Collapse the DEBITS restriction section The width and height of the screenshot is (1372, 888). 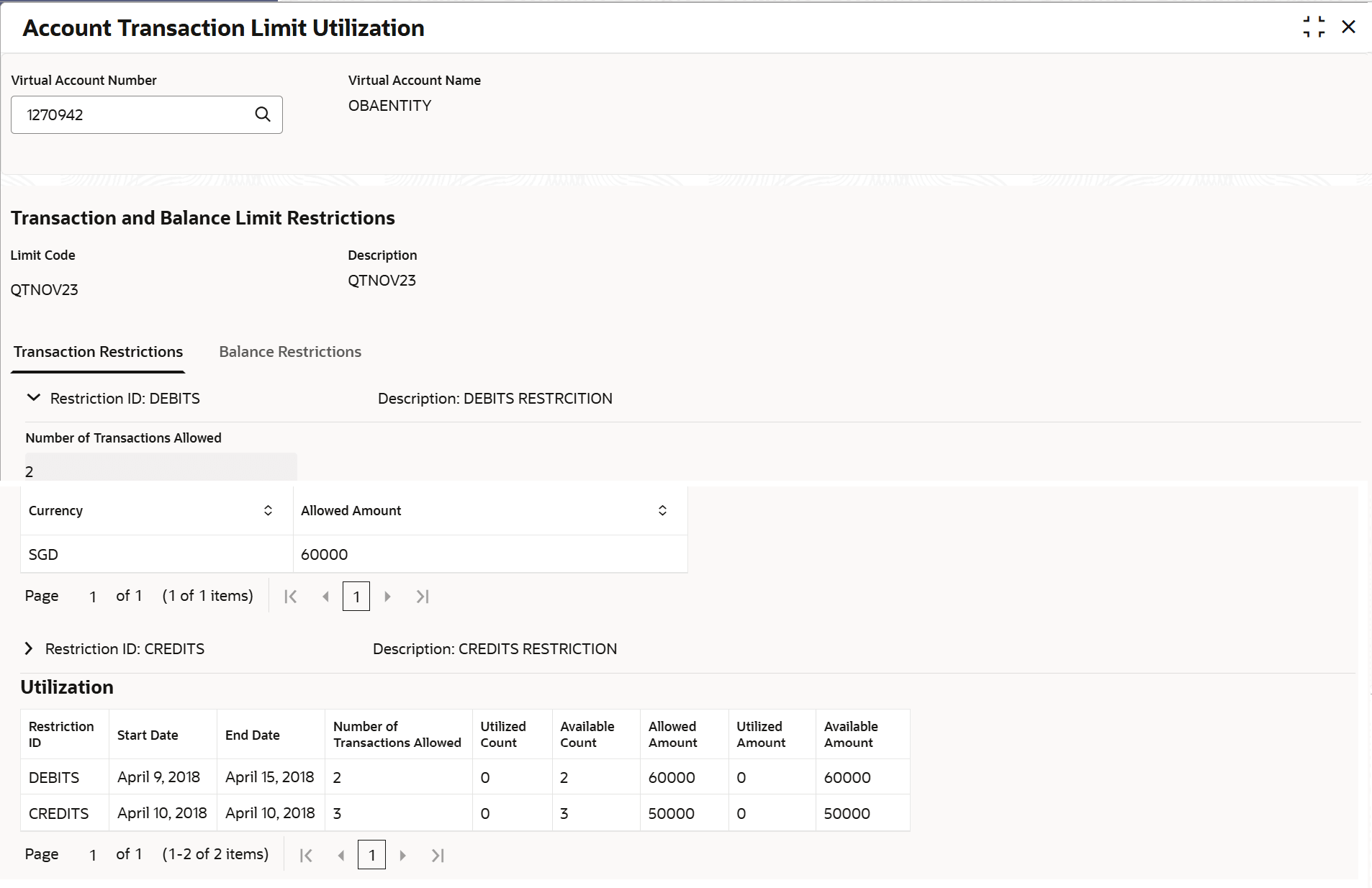tap(33, 398)
